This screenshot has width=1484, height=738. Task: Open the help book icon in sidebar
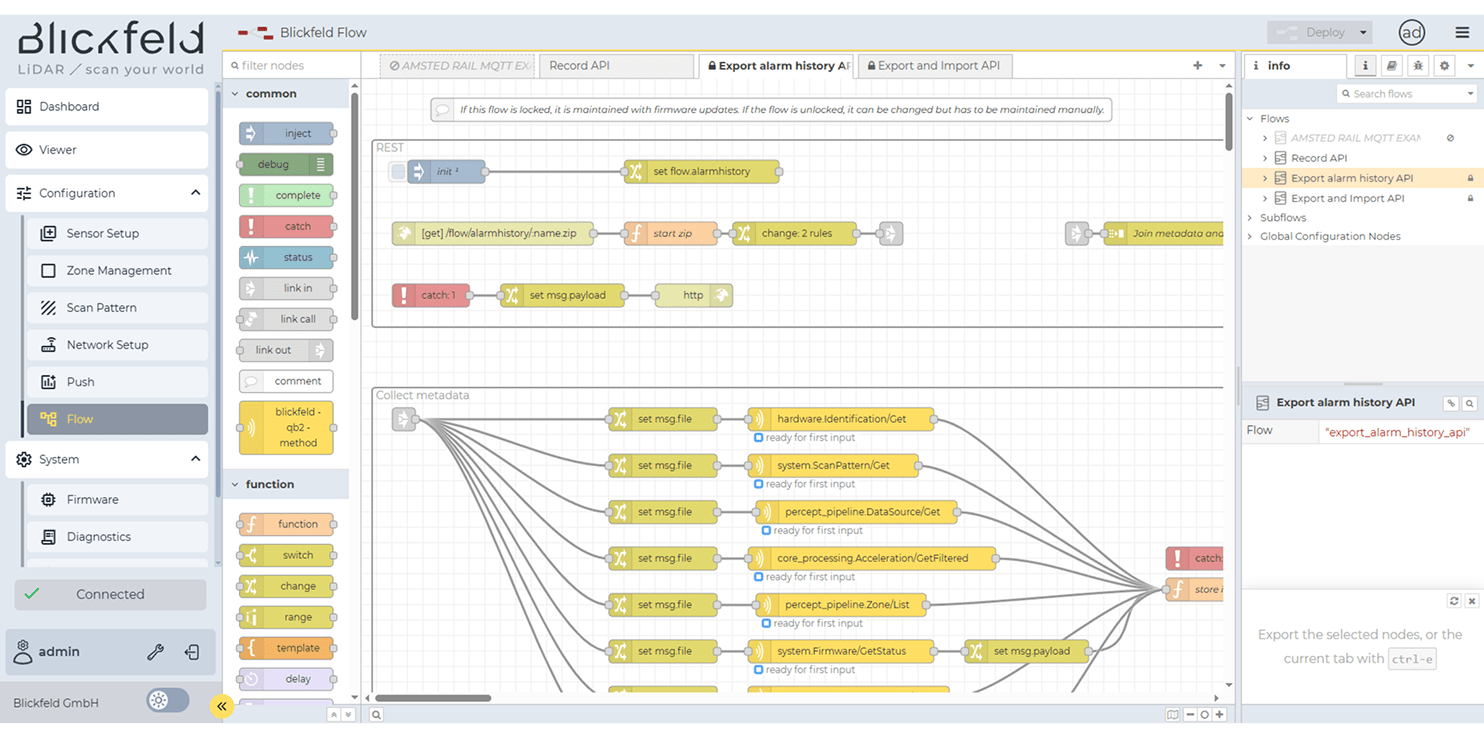pos(1391,66)
